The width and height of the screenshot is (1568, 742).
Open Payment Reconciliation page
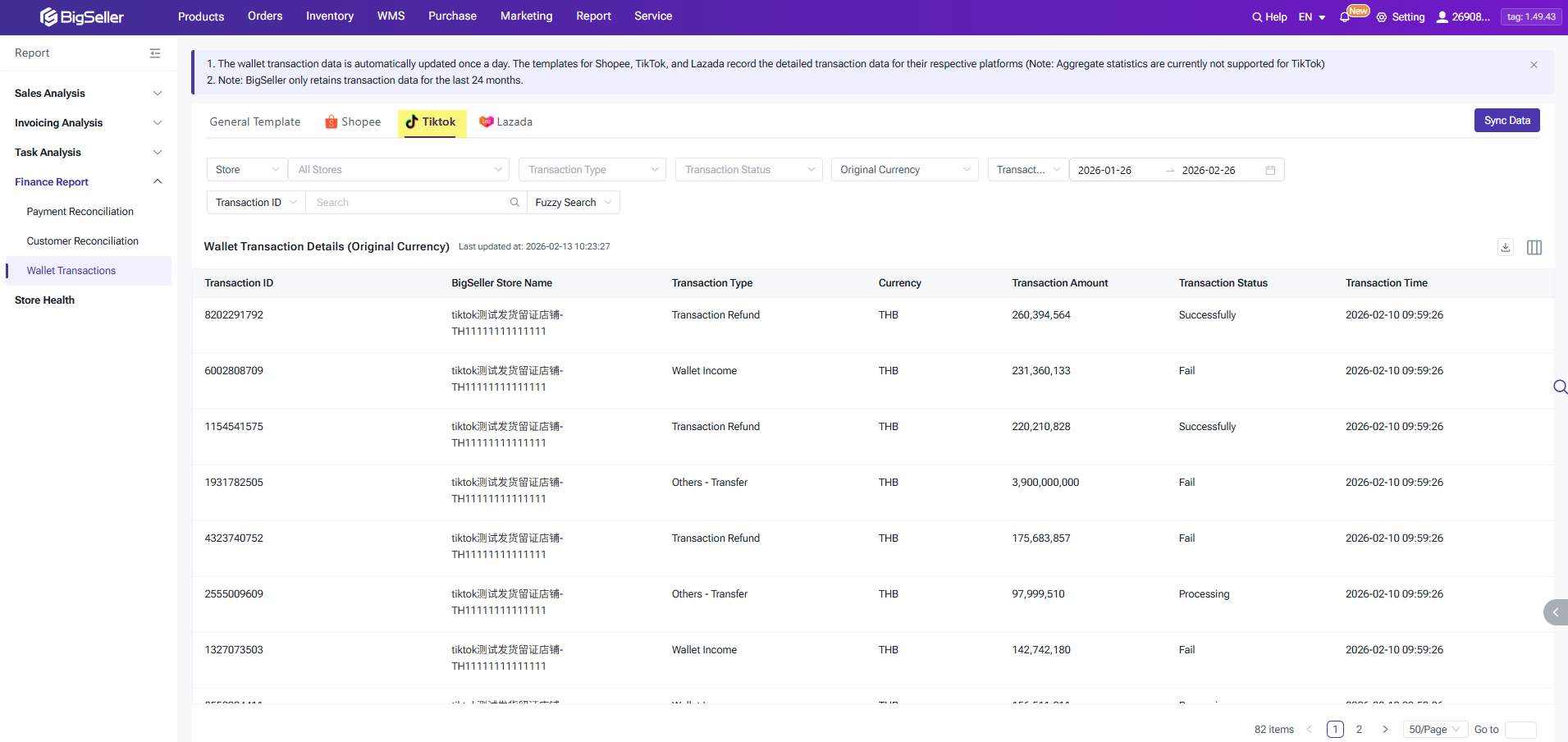(x=80, y=212)
